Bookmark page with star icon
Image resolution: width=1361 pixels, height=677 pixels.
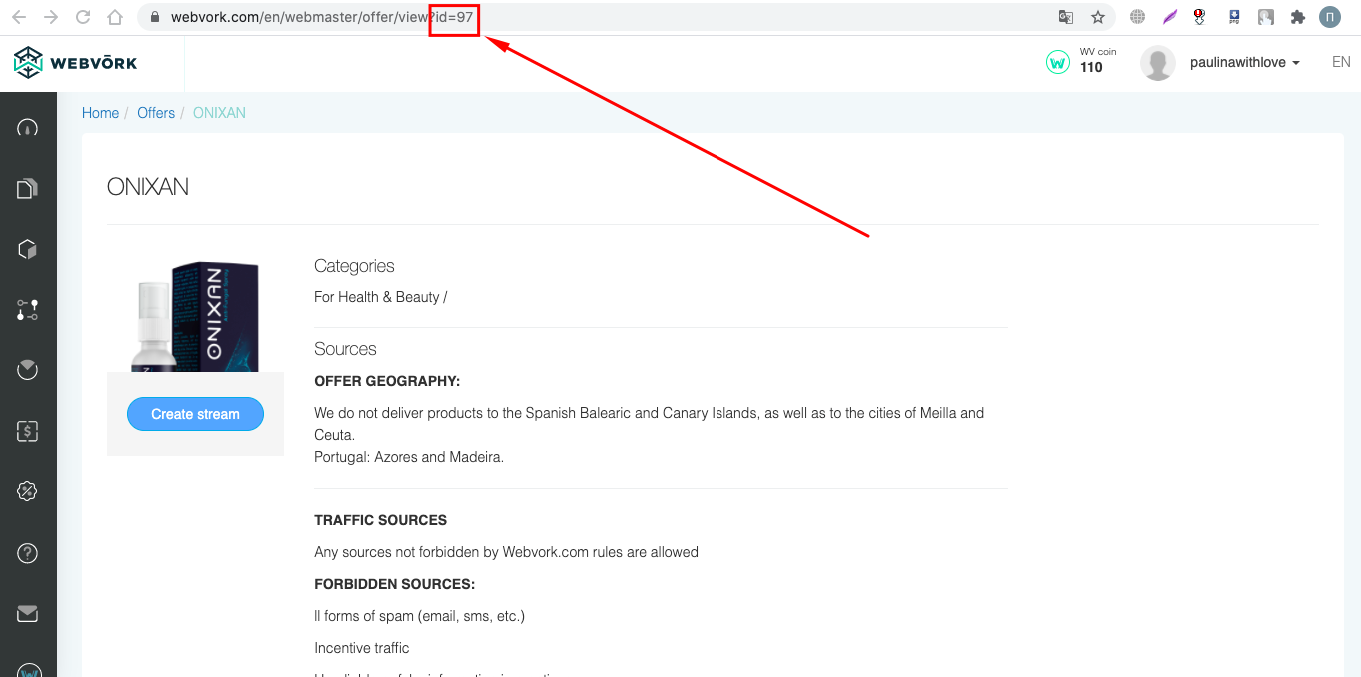point(1098,17)
